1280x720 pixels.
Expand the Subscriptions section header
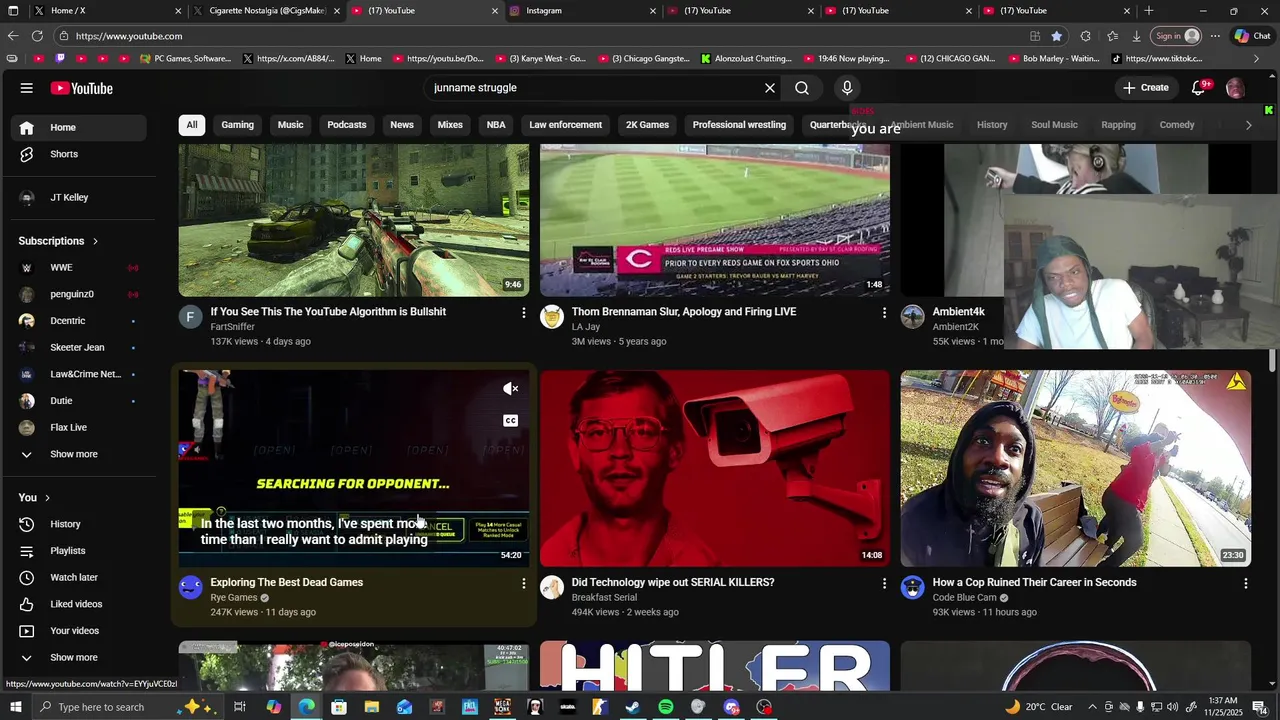[59, 241]
